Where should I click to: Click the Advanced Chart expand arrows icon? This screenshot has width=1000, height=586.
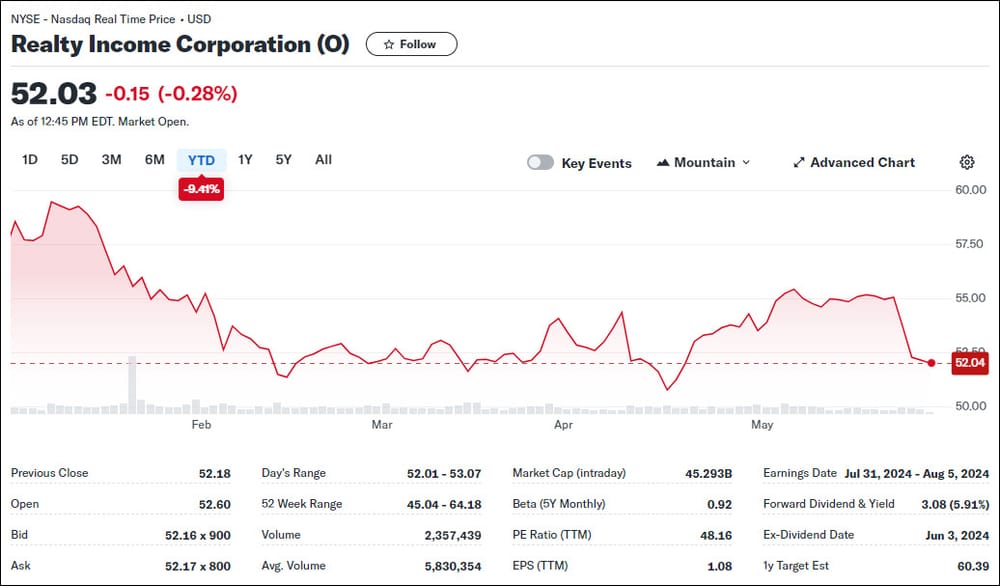pyautogui.click(x=798, y=162)
